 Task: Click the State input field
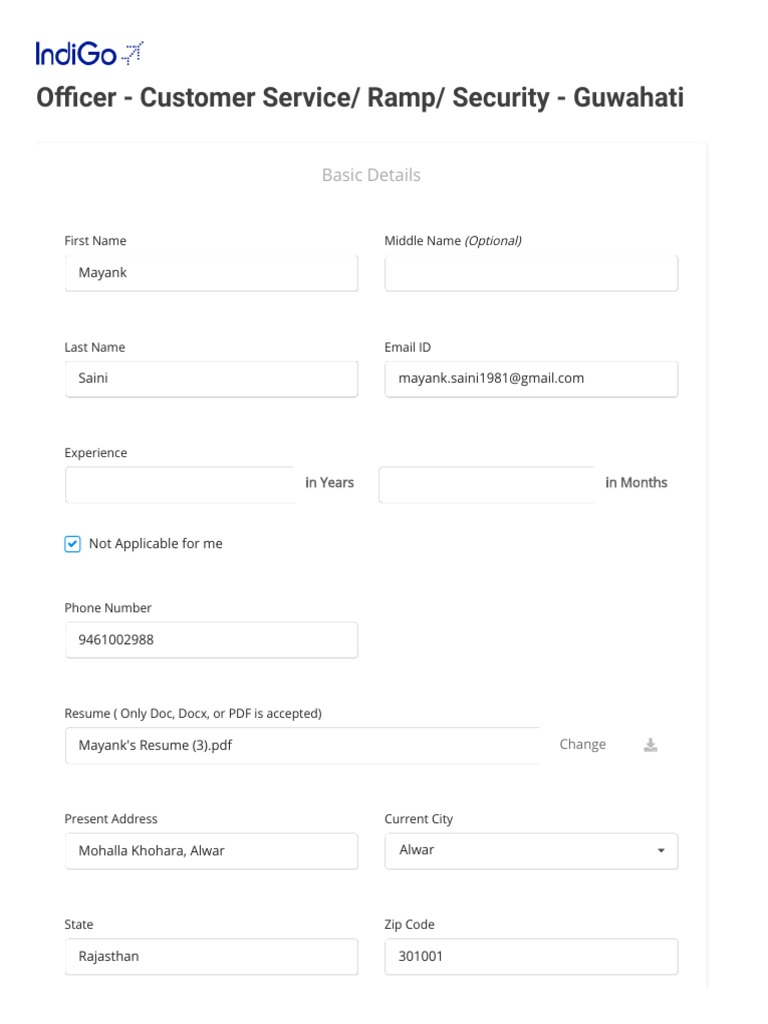(211, 957)
